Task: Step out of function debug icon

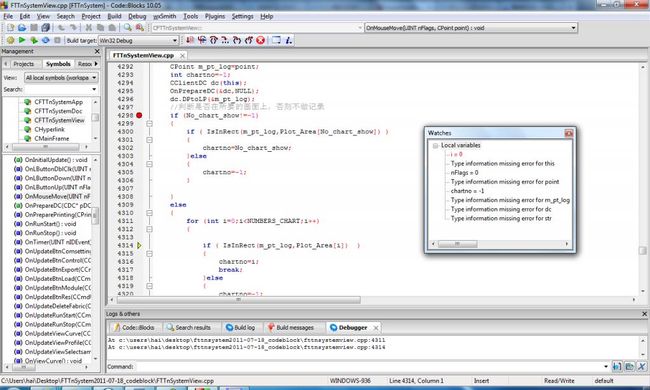Action: click(249, 40)
